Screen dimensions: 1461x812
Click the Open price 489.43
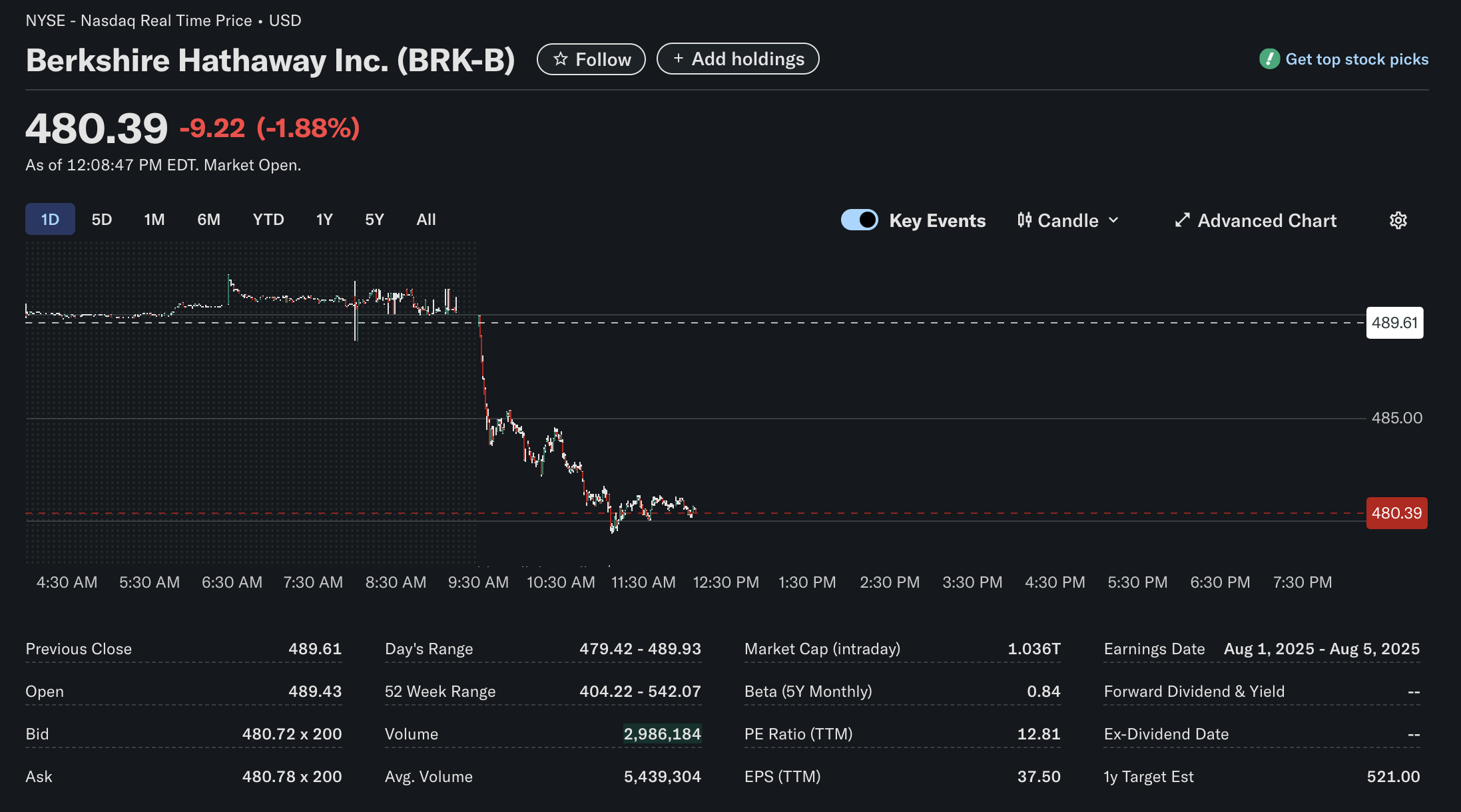point(315,692)
